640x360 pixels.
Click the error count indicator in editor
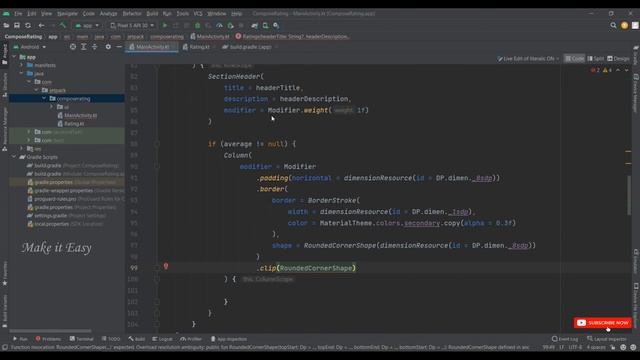click(x=595, y=70)
